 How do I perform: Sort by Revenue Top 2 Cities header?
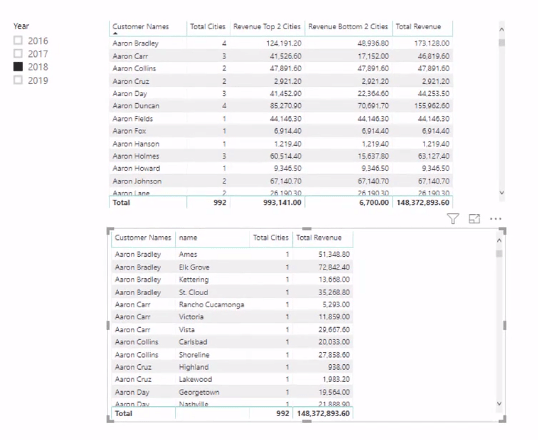click(267, 26)
